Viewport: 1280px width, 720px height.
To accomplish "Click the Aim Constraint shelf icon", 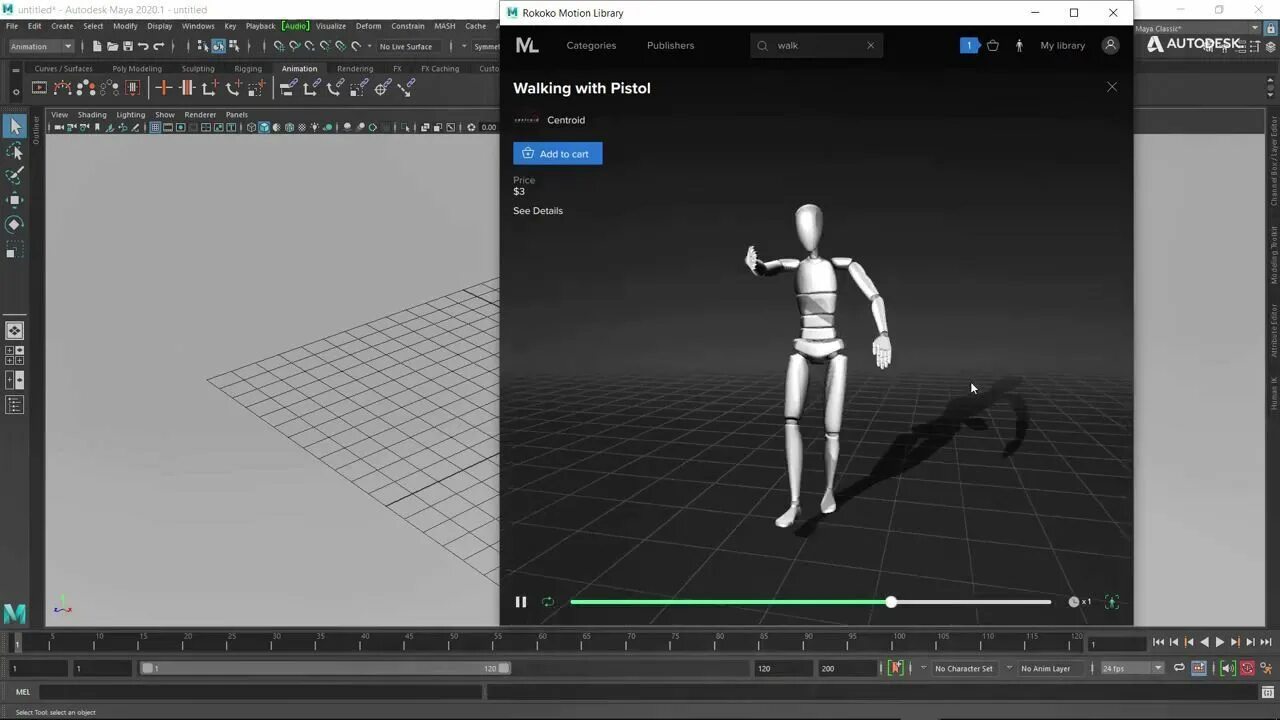I will pyautogui.click(x=382, y=88).
